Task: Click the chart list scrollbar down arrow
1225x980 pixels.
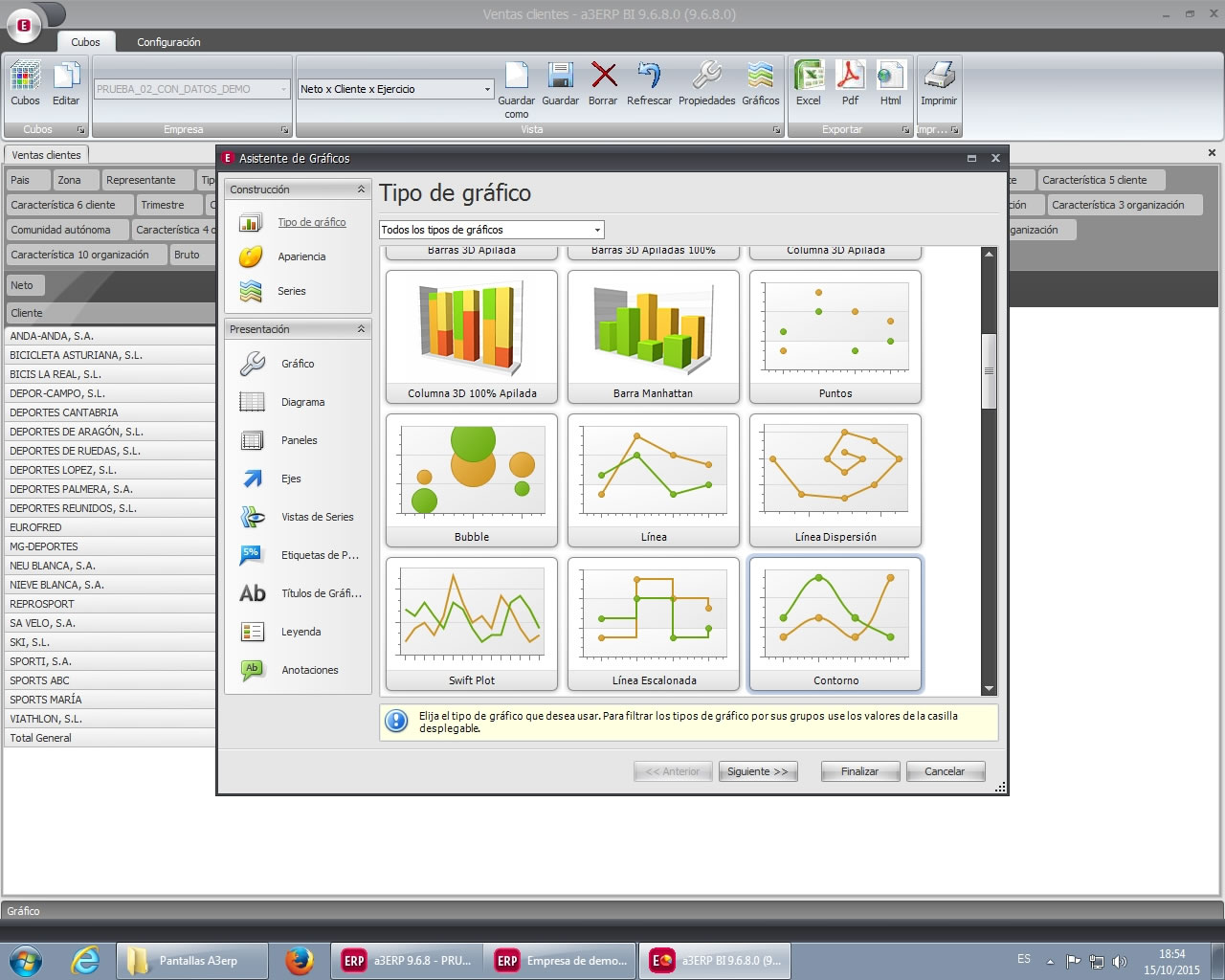Action: pyautogui.click(x=989, y=688)
